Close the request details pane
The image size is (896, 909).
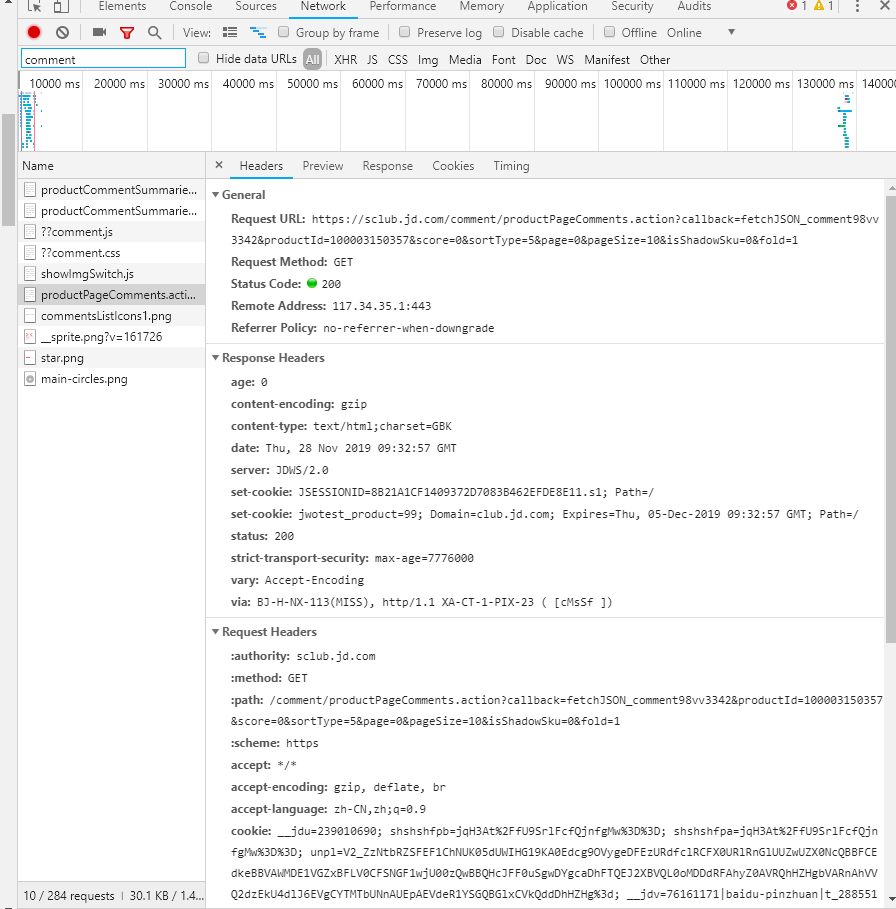tap(219, 165)
